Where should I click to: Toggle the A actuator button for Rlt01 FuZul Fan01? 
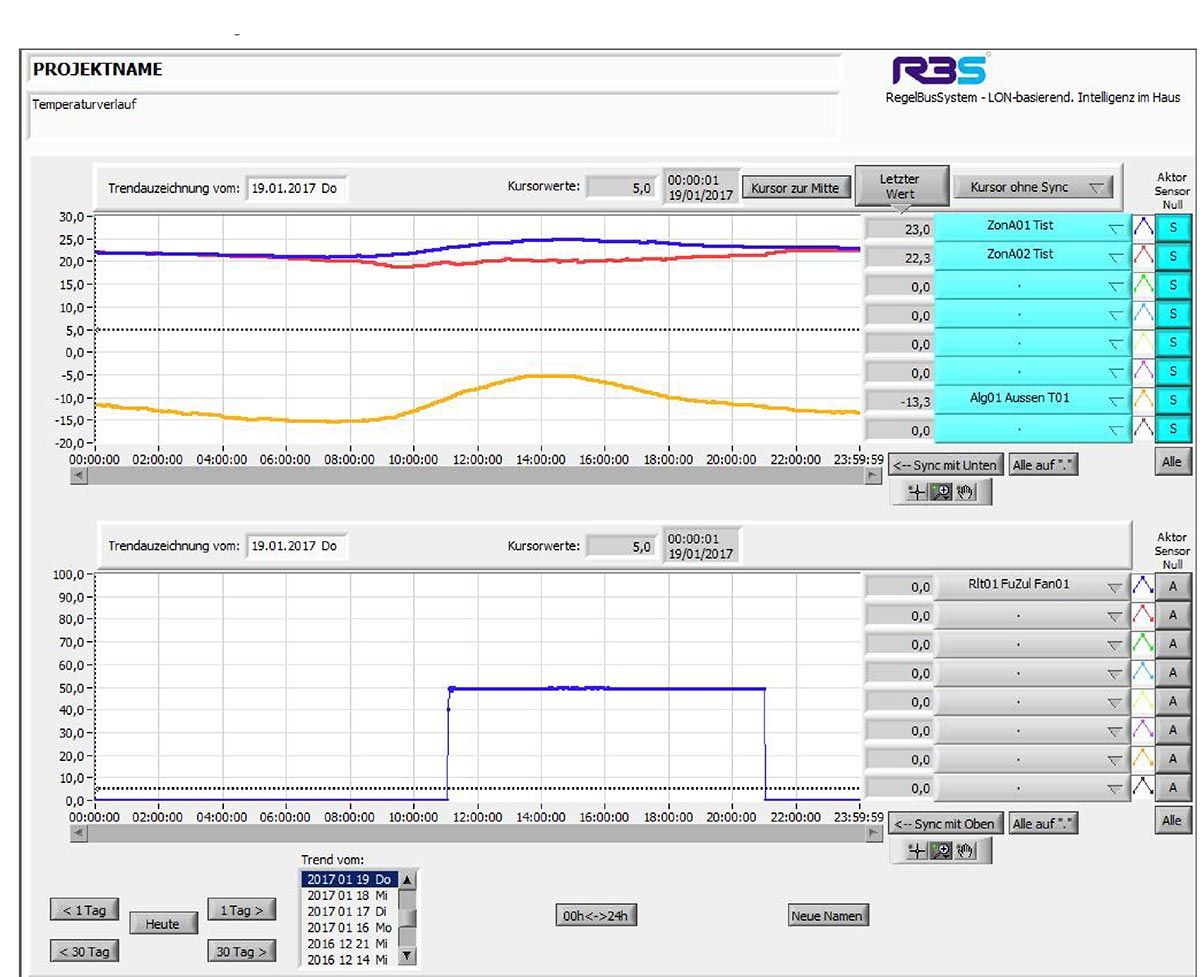1173,587
